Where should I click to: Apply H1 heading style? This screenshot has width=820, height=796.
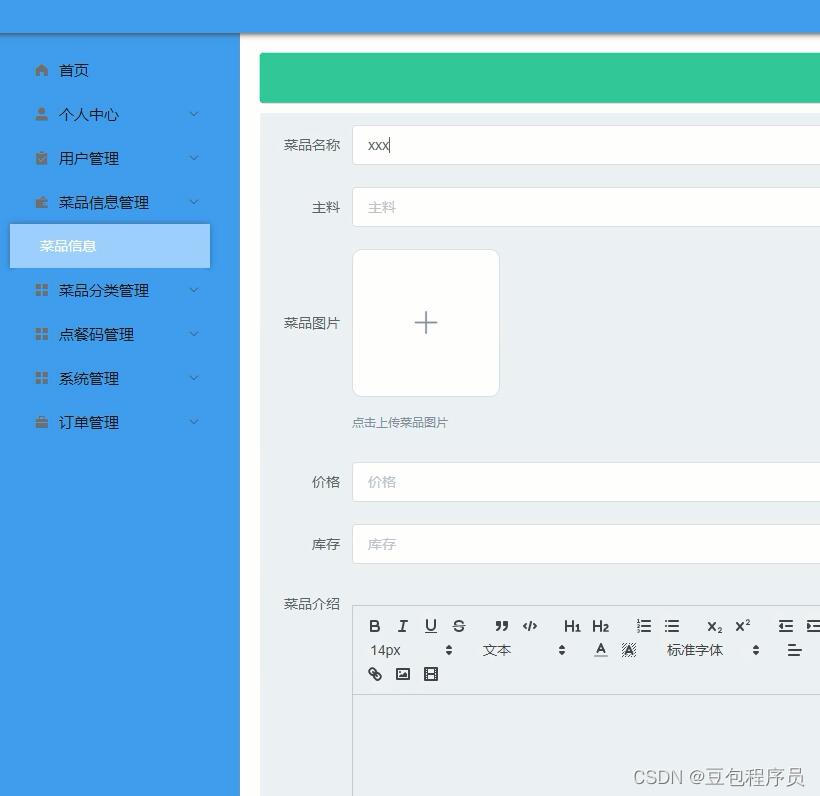pyautogui.click(x=572, y=626)
